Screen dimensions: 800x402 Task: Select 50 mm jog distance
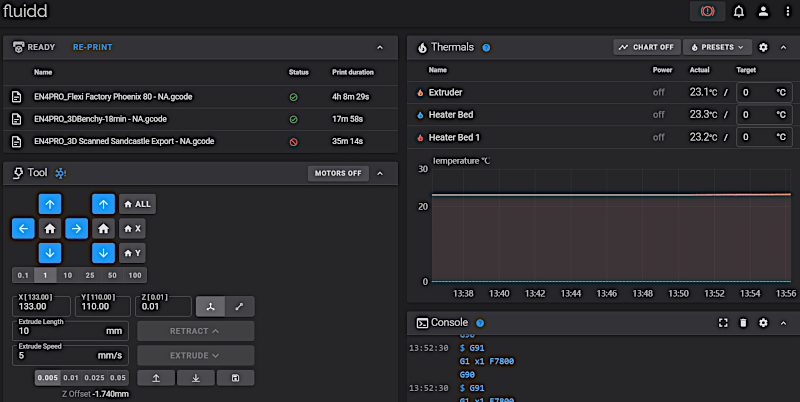coord(112,275)
